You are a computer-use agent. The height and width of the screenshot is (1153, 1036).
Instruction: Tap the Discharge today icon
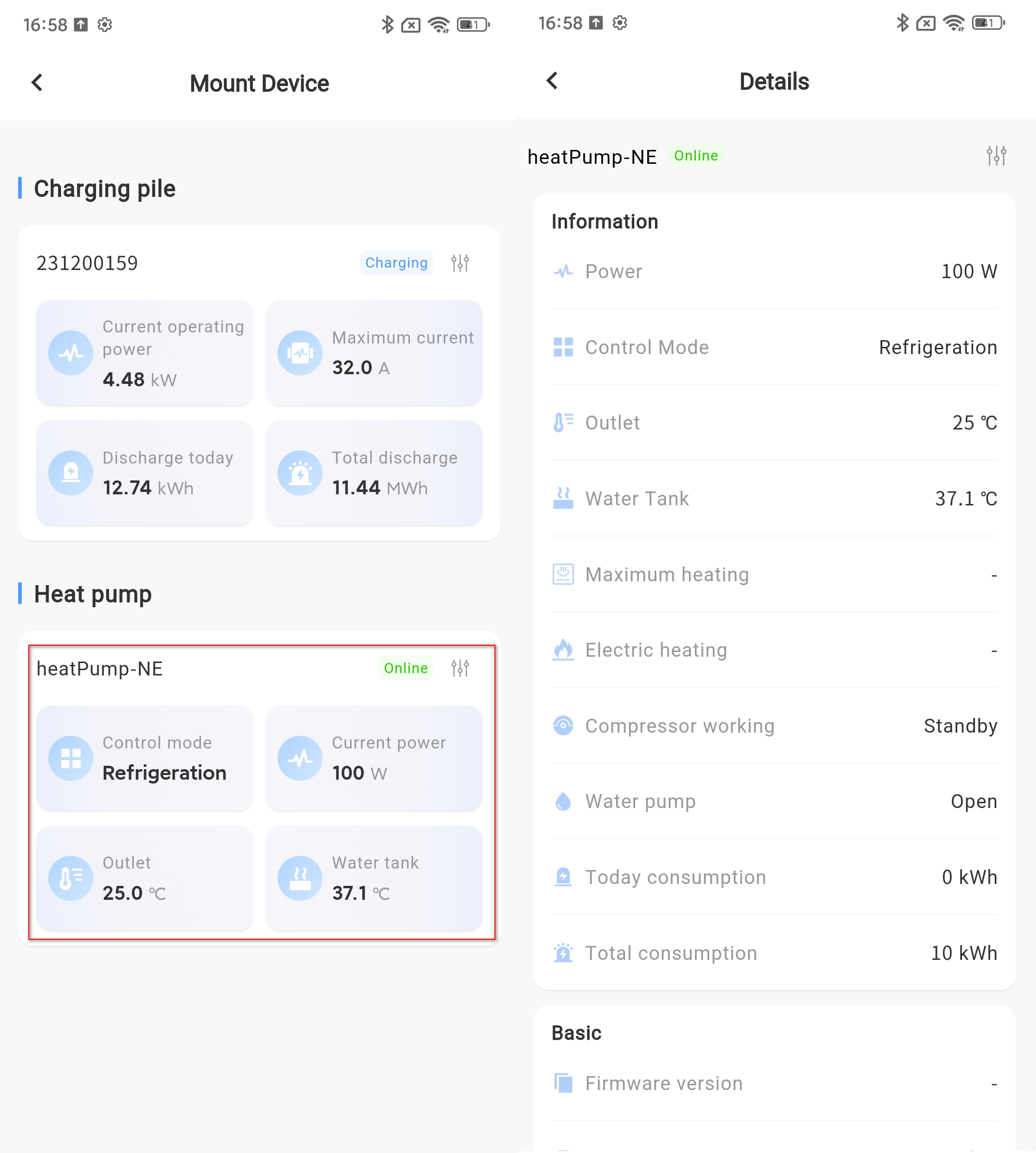[71, 473]
